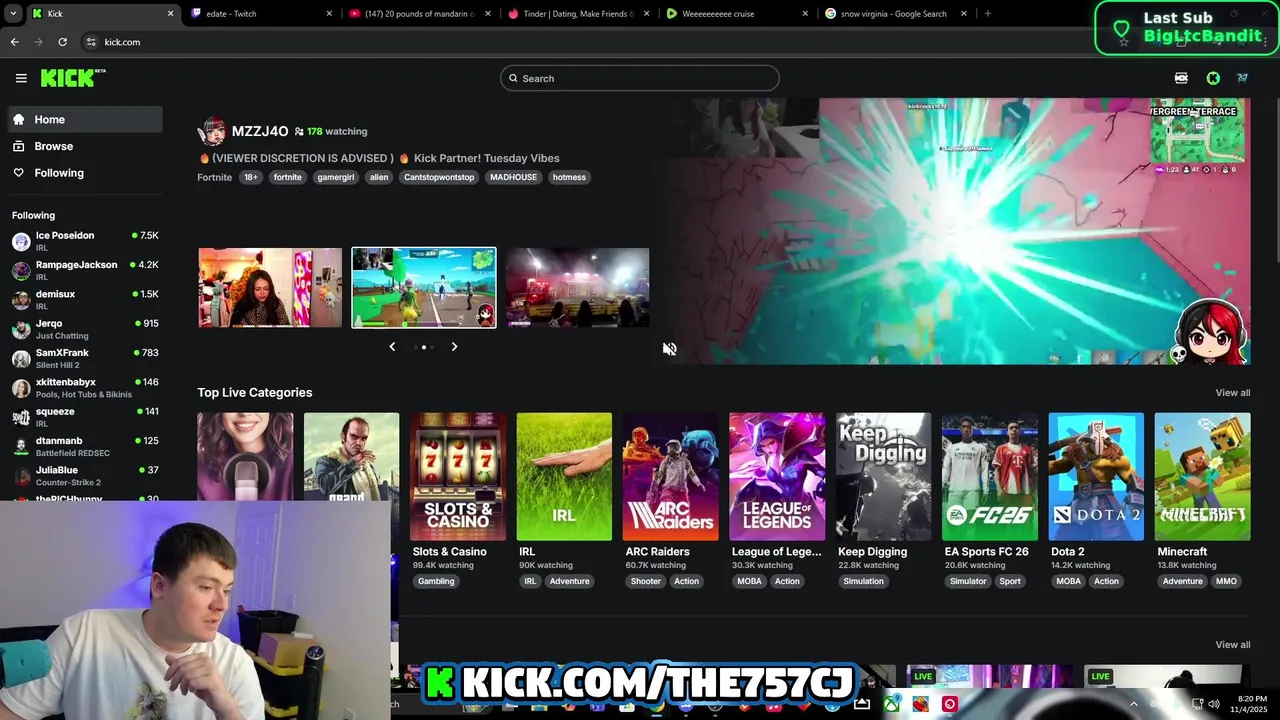Open Slots & Casino category card
1280x720 pixels.
coord(458,477)
